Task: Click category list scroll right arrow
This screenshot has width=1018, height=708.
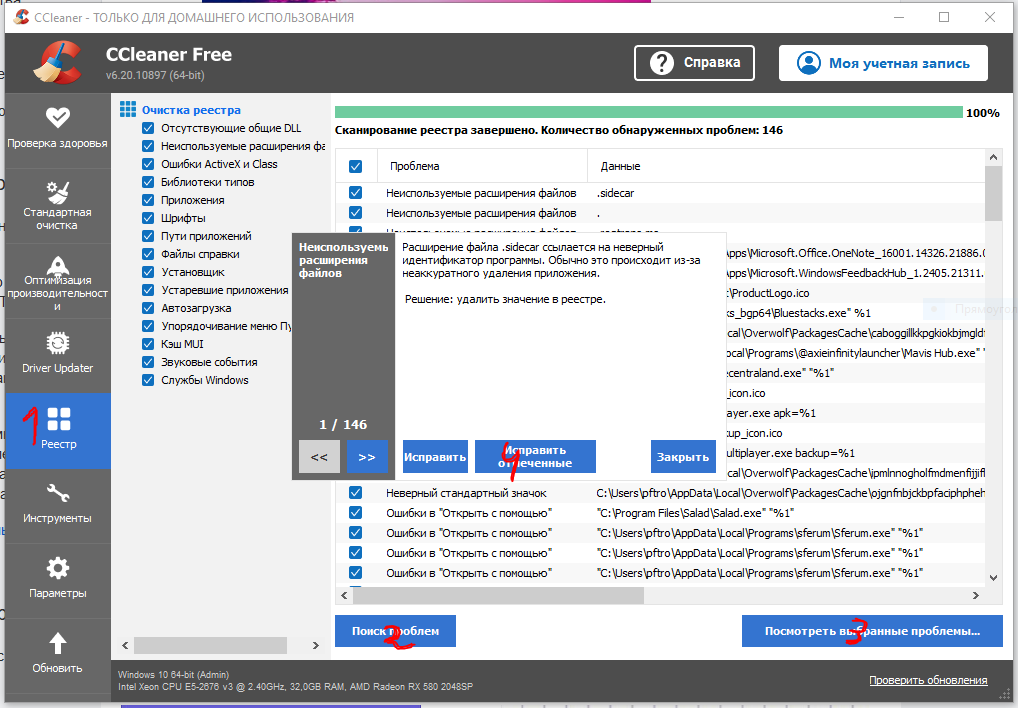Action: click(x=316, y=645)
